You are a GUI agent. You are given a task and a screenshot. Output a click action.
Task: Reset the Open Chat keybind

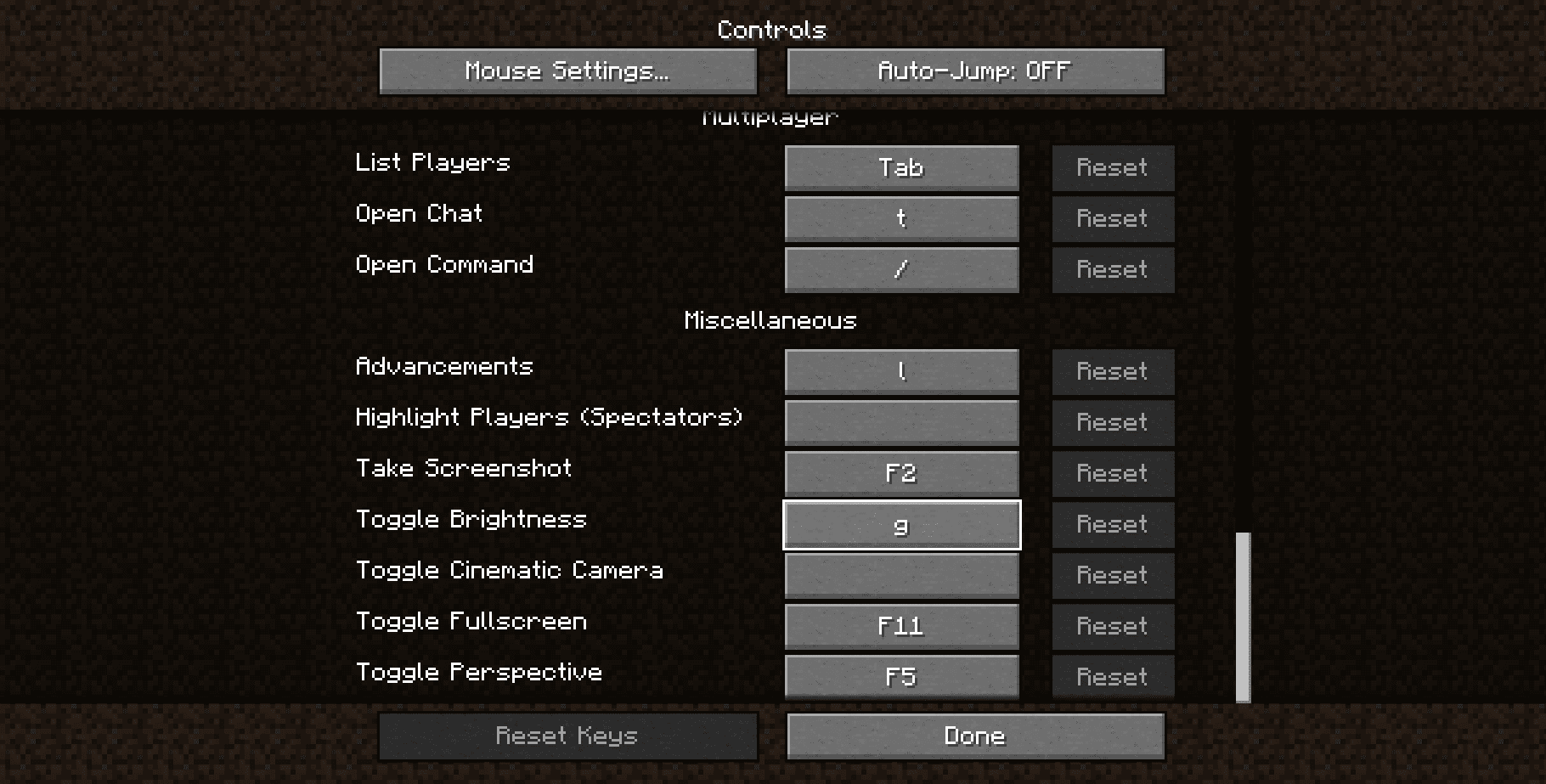click(x=1113, y=219)
